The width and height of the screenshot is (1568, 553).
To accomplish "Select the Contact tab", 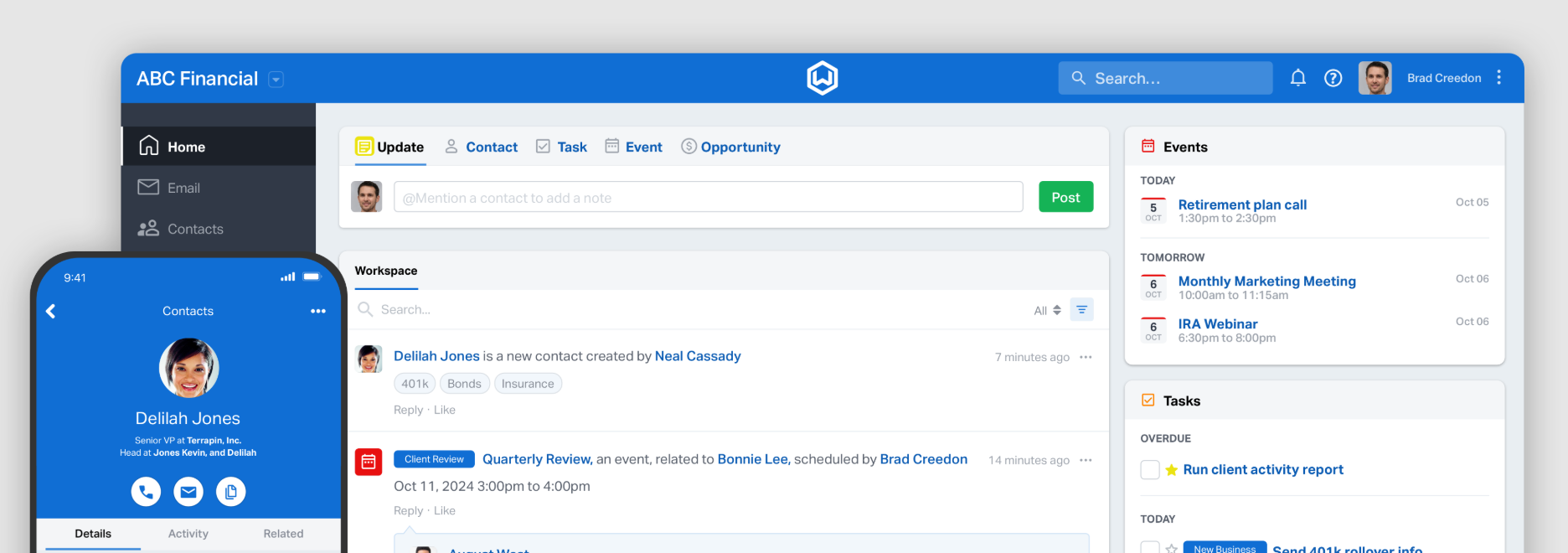I will click(x=481, y=147).
